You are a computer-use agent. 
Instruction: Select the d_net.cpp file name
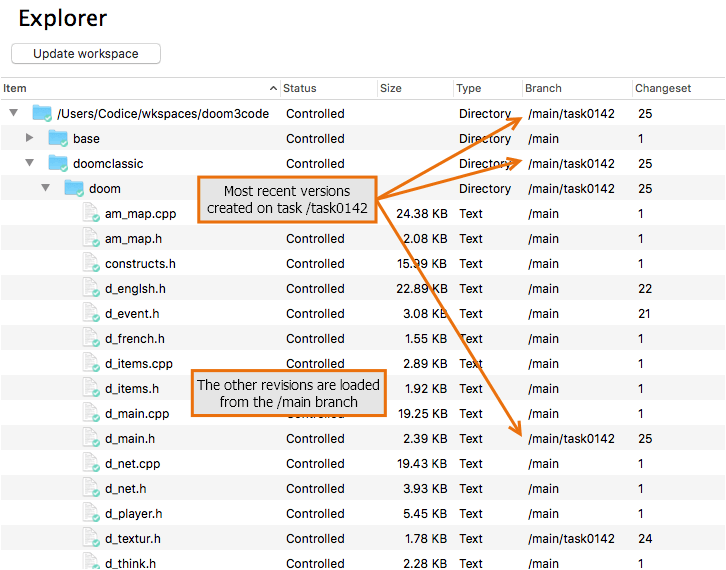pos(132,464)
